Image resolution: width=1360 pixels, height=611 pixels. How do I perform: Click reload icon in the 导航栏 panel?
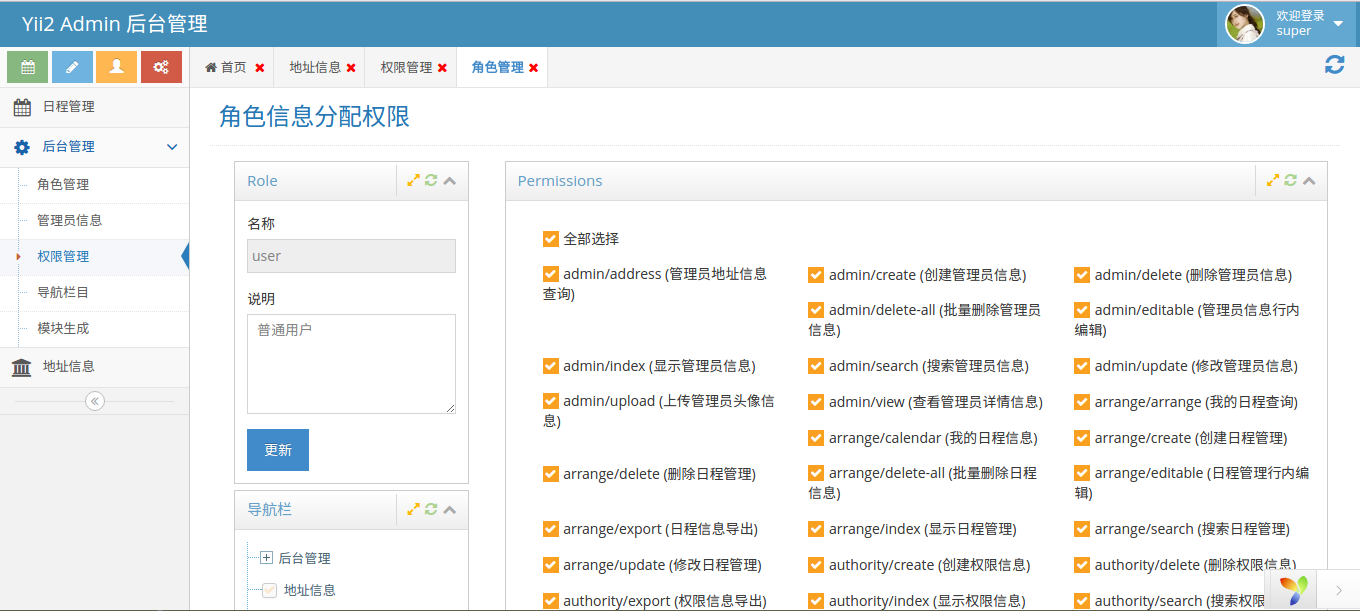pyautogui.click(x=431, y=509)
